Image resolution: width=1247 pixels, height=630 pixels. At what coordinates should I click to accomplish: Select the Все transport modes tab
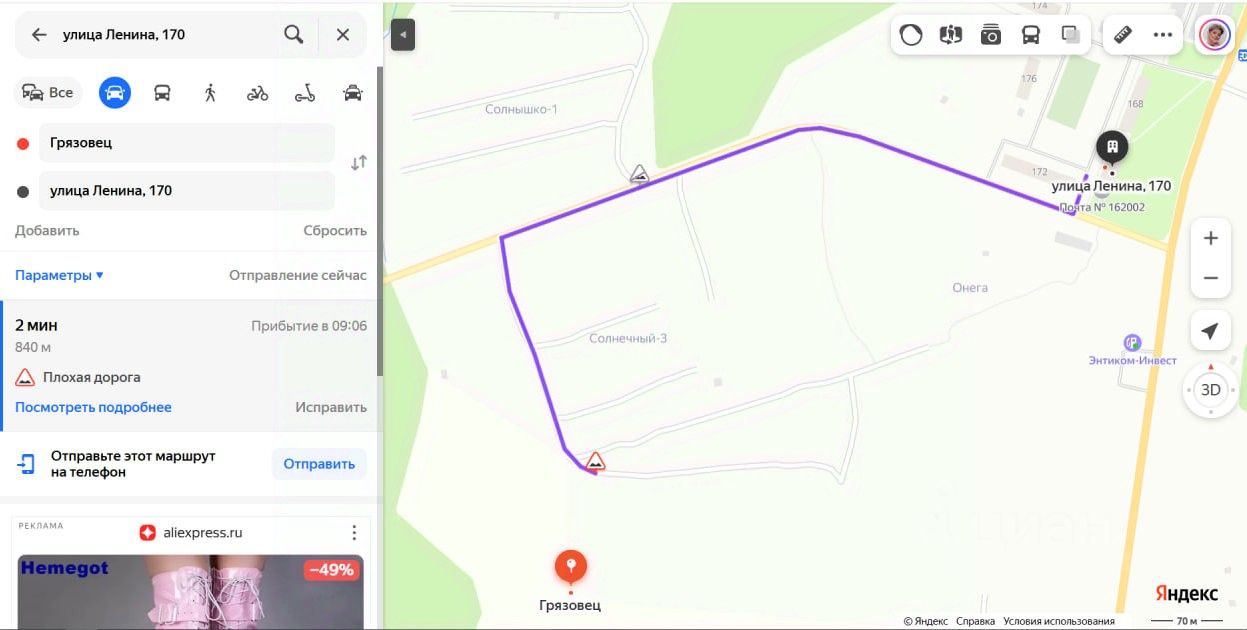coord(48,93)
